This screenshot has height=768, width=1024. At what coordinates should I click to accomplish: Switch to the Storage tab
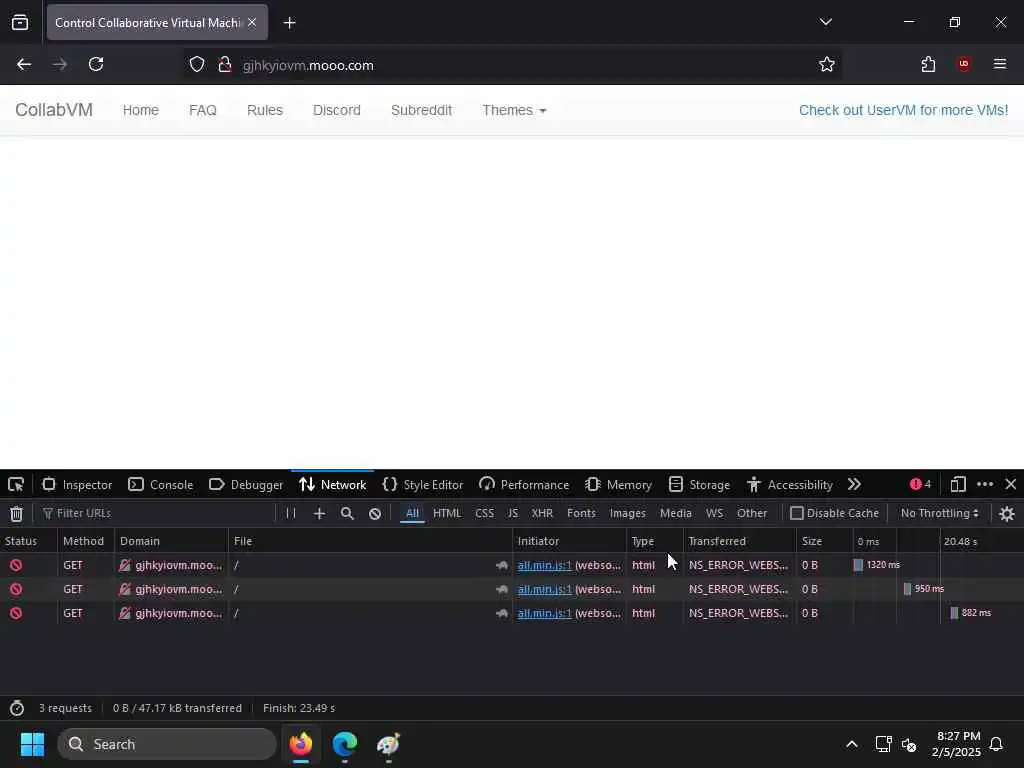[x=699, y=485]
